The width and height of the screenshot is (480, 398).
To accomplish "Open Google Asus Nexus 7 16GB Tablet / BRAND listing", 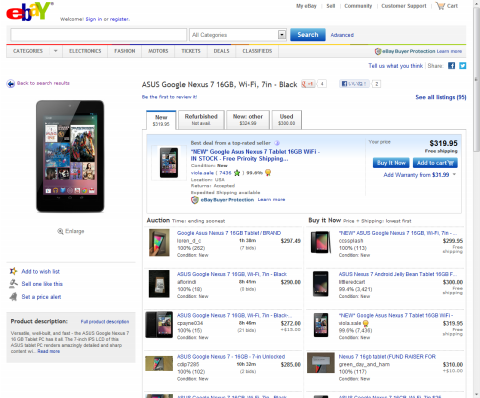I will click(x=229, y=233).
